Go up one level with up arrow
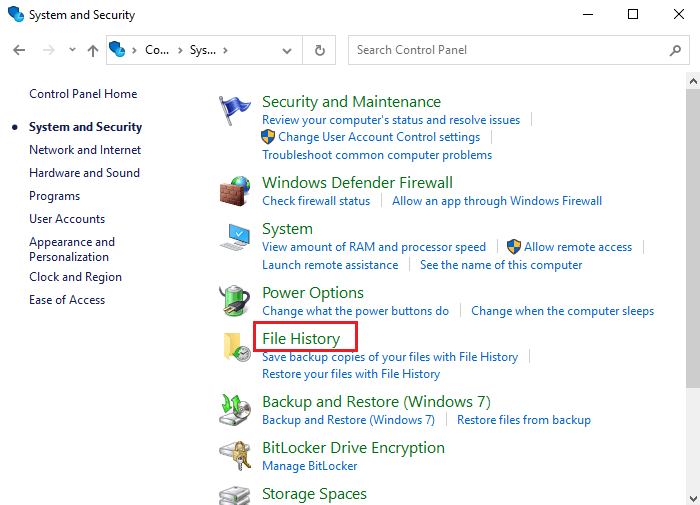Viewport: 700px width, 505px height. tap(93, 50)
